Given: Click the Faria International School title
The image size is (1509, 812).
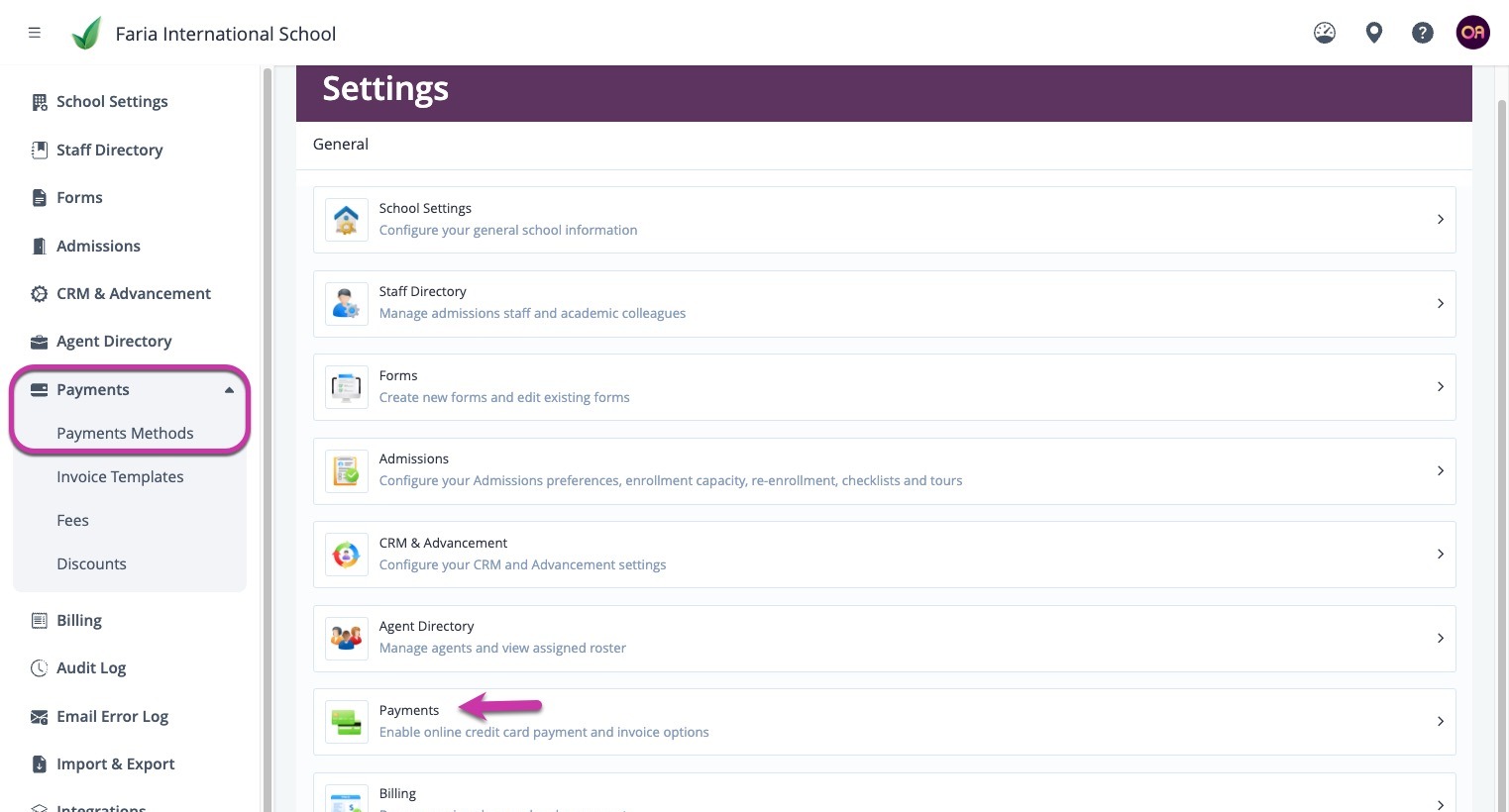Looking at the screenshot, I should point(226,34).
